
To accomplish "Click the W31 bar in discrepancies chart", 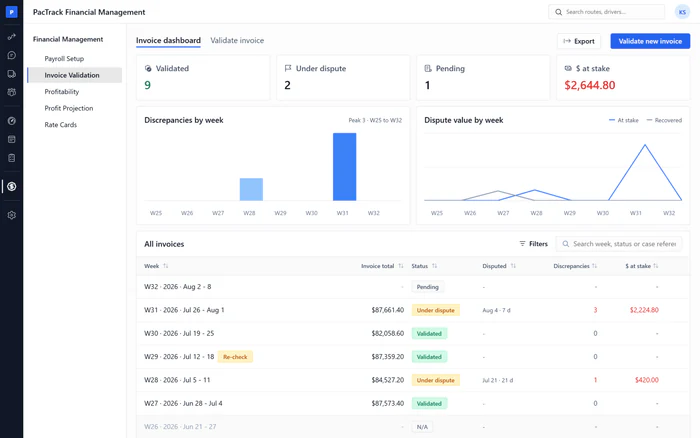I will (x=344, y=167).
